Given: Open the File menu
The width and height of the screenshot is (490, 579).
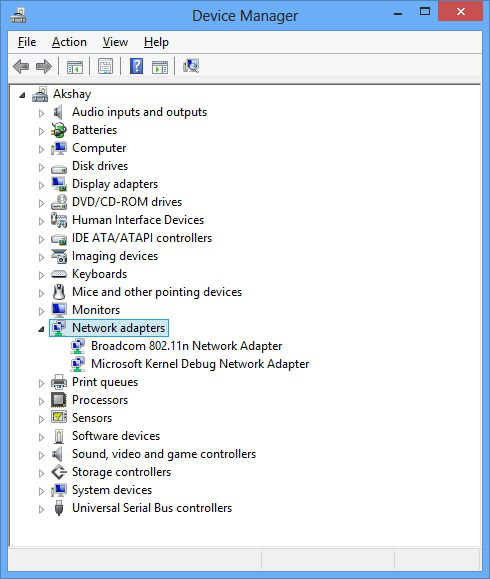Looking at the screenshot, I should [x=27, y=42].
